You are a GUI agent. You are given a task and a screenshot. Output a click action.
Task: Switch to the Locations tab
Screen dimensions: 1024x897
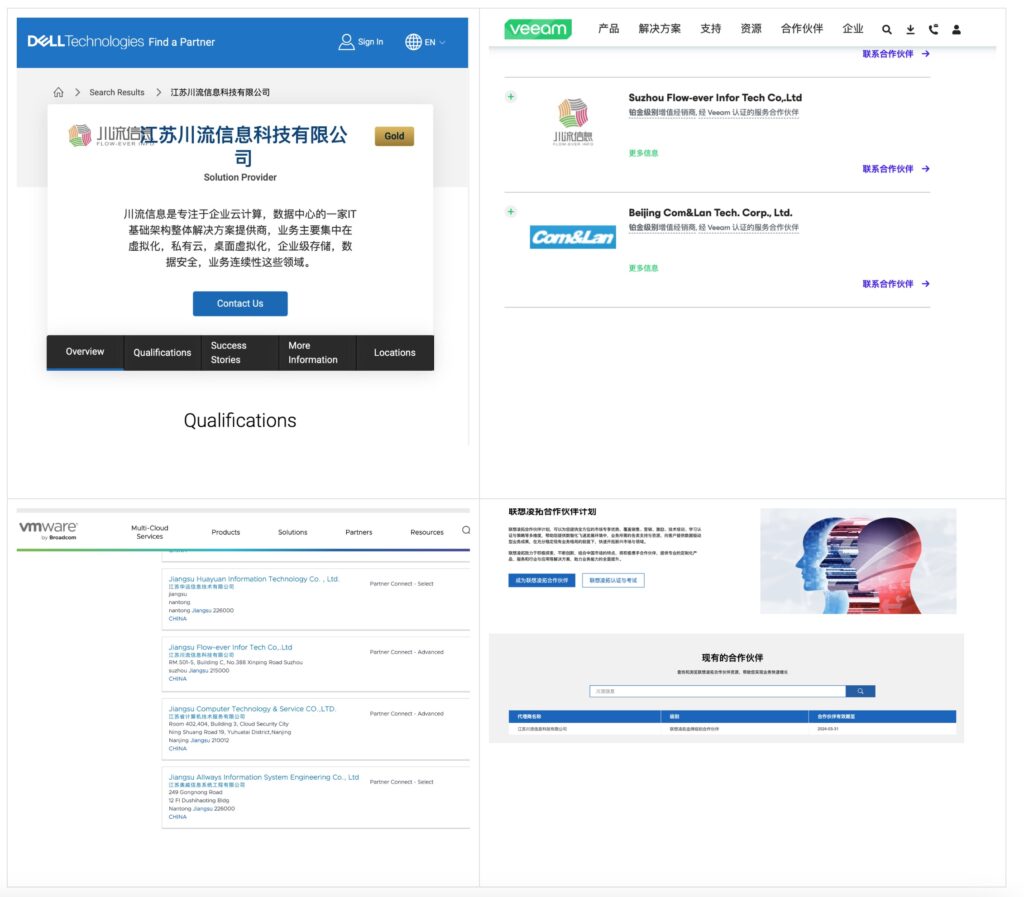(x=394, y=353)
